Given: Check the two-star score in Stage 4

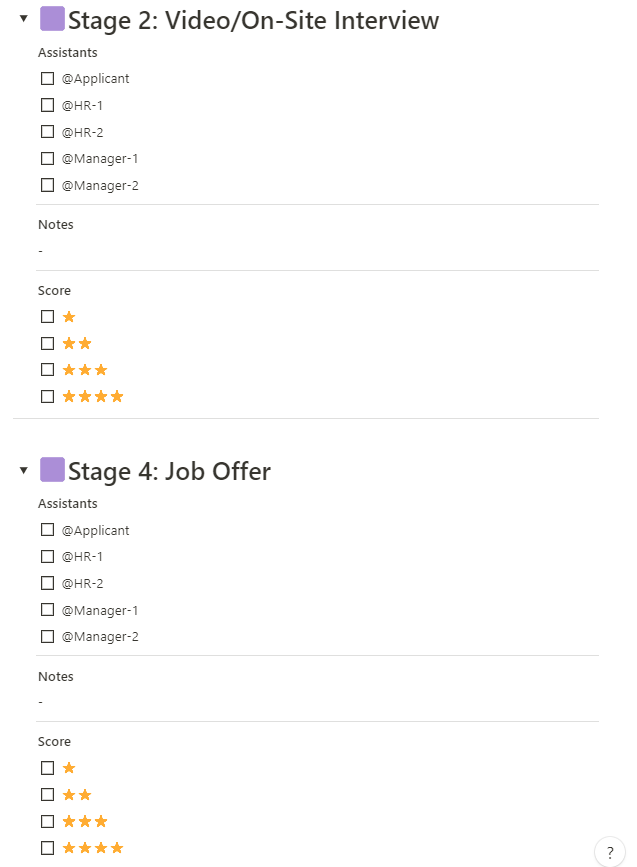Looking at the screenshot, I should coord(47,795).
